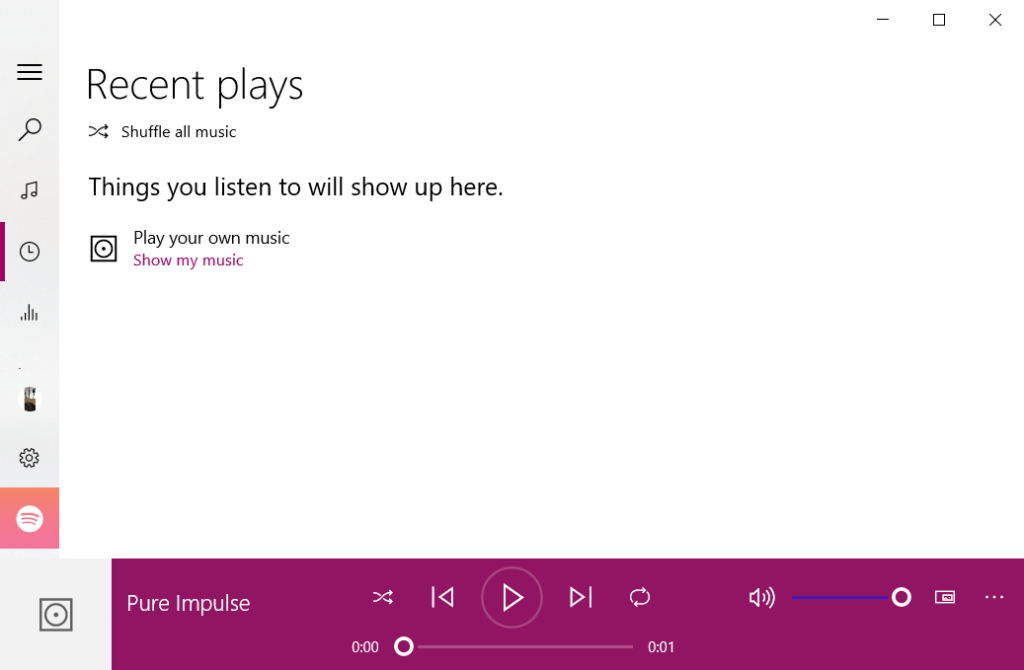
Task: Open Settings gear in the sidebar
Action: point(29,458)
